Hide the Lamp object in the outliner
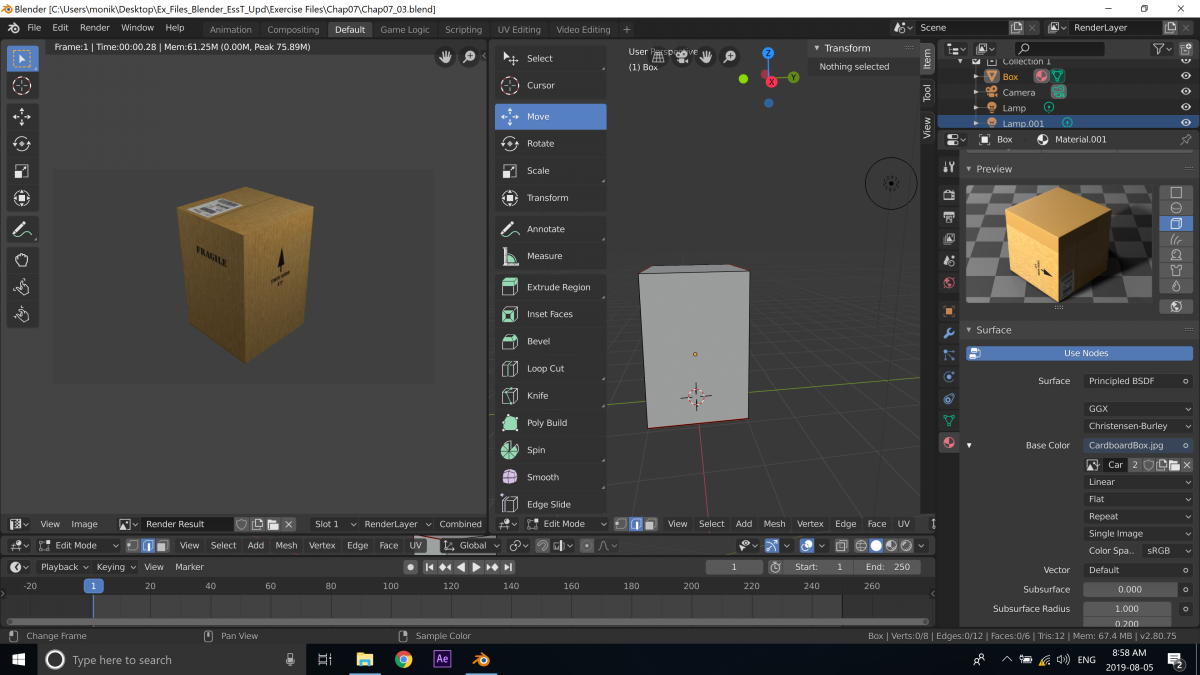Screen dimensions: 1200x675 (x=1186, y=107)
